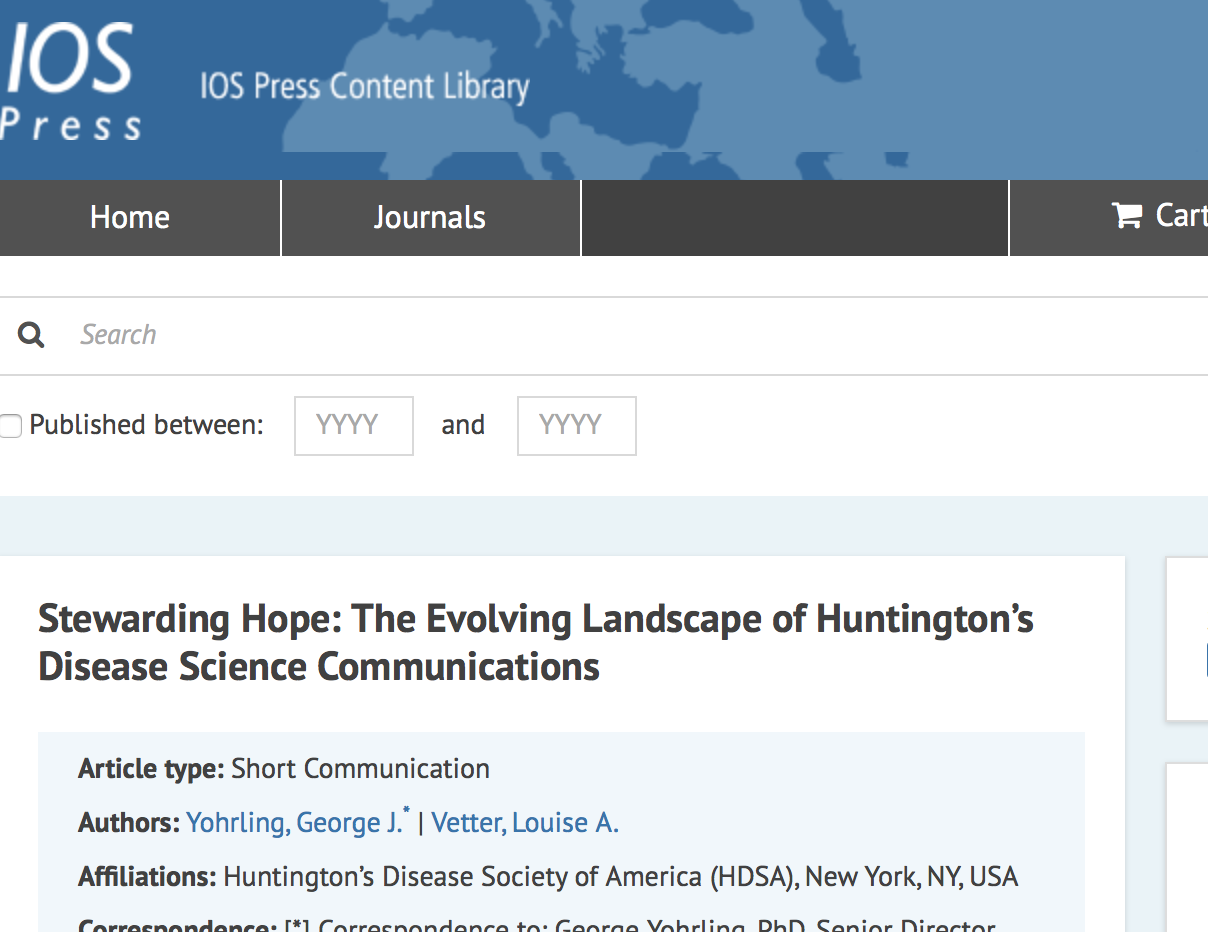Click inside the Search input field

coord(300,334)
